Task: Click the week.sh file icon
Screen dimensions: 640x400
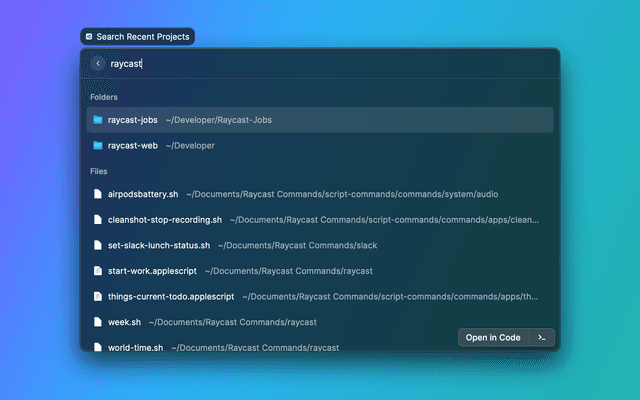Action: point(98,322)
